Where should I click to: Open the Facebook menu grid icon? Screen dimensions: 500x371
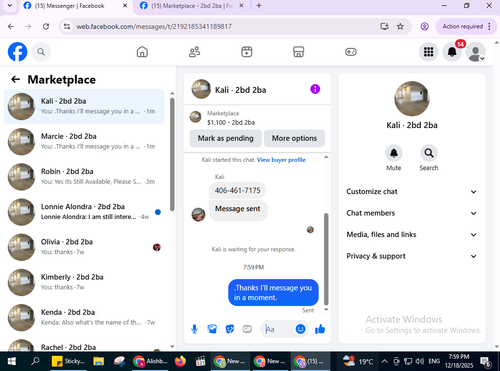(428, 52)
